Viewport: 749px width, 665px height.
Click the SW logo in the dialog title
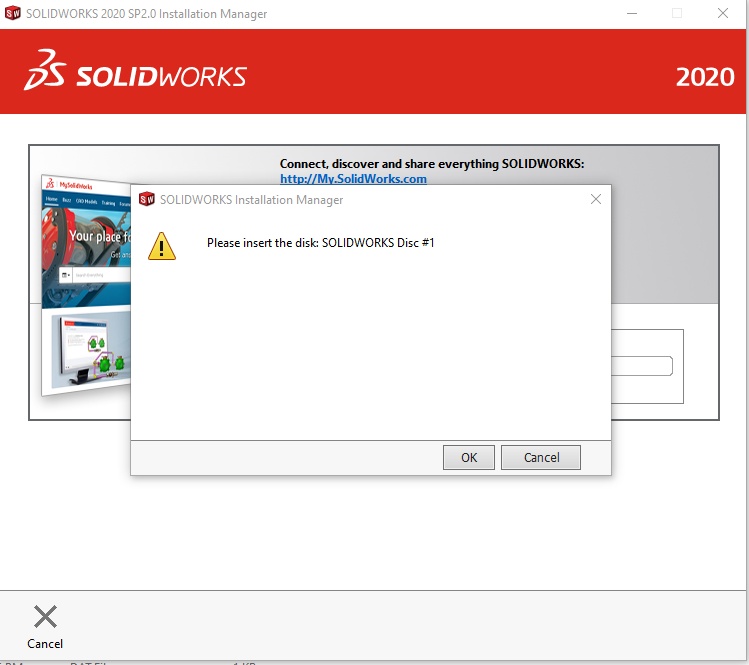pos(147,199)
